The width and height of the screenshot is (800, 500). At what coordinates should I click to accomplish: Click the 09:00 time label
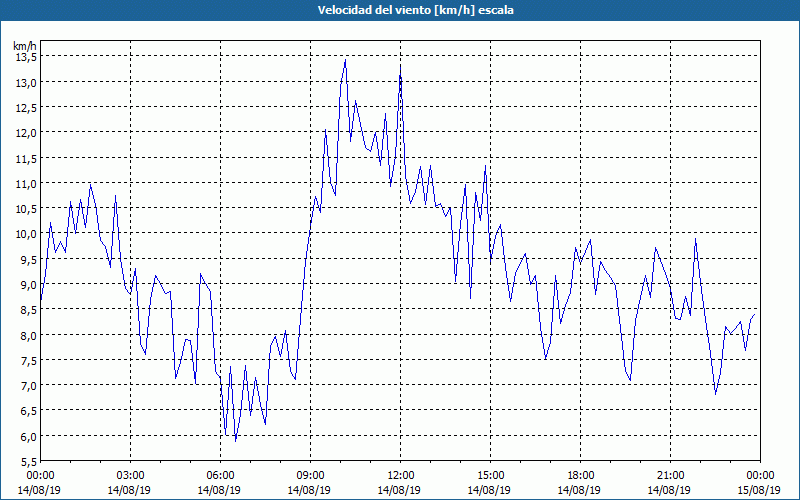point(311,476)
